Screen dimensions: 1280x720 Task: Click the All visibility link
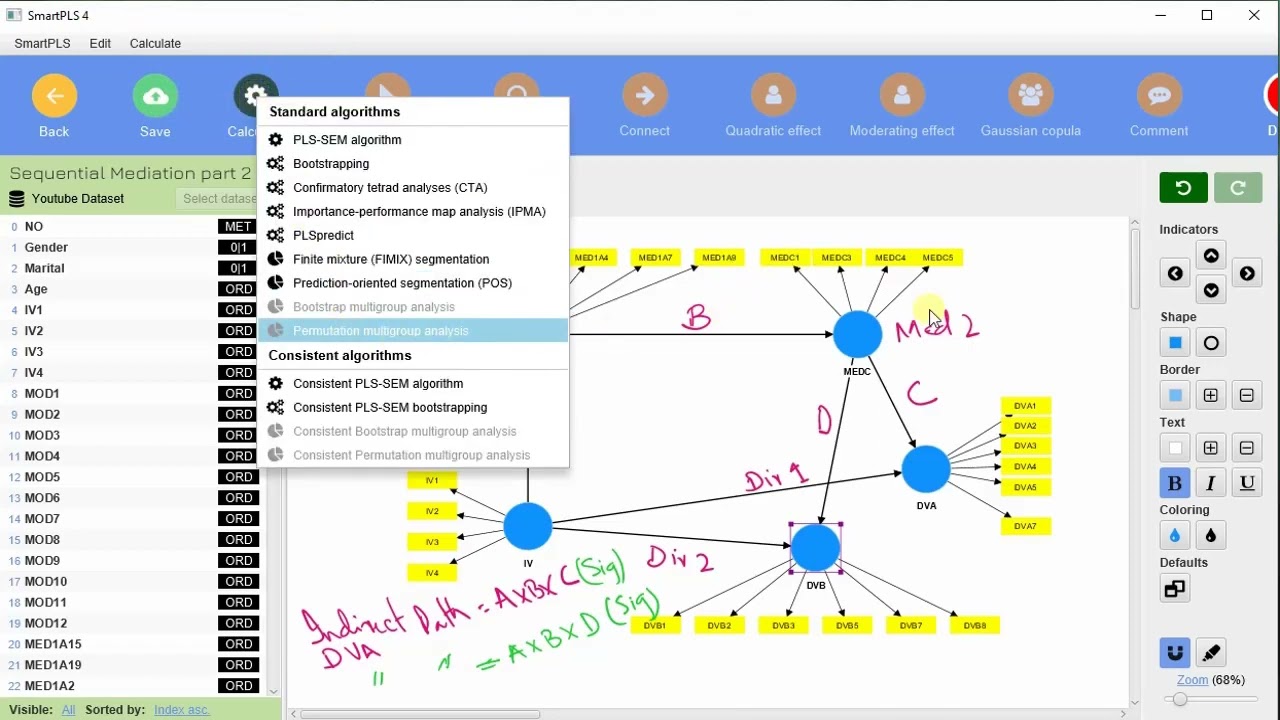pos(68,710)
